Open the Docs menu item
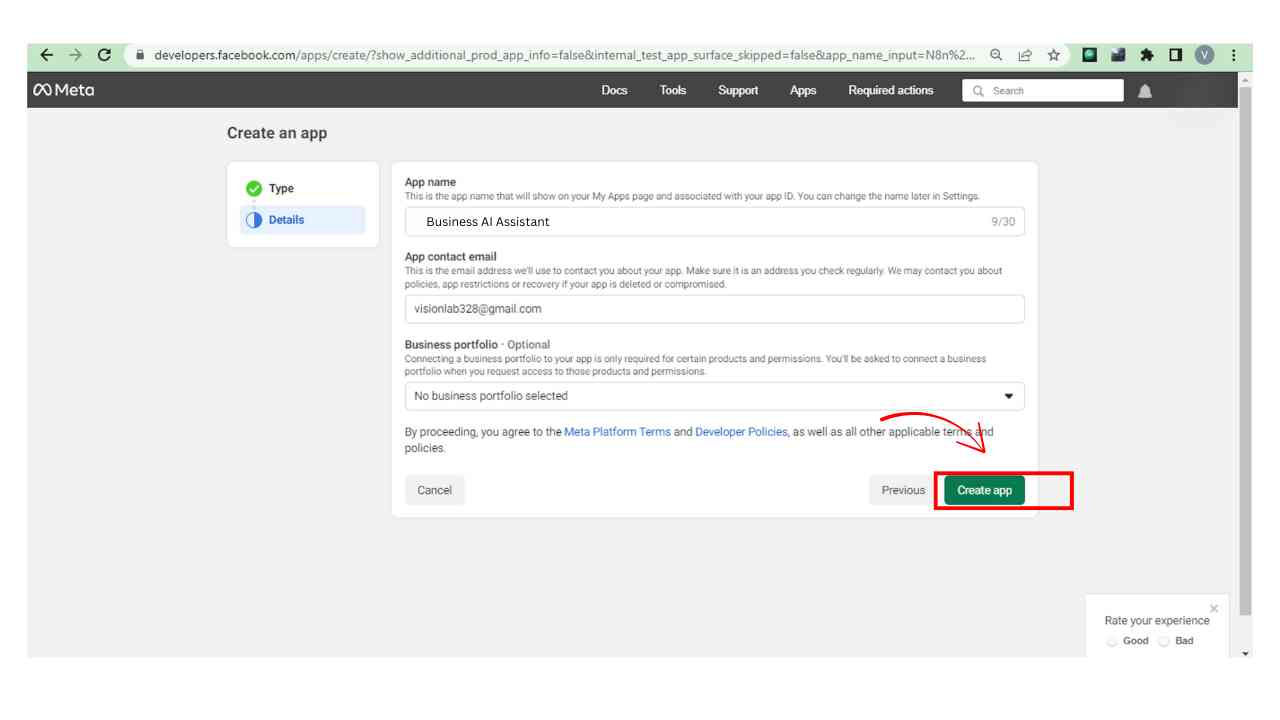Screen dimensions: 1280x720 point(614,91)
